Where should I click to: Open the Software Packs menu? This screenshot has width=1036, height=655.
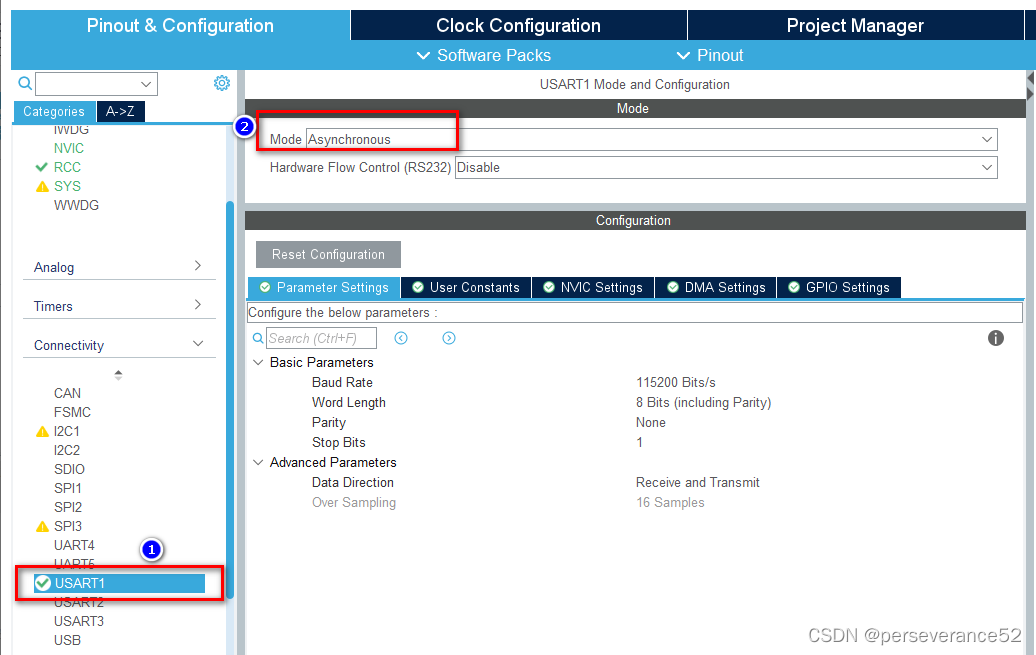[x=484, y=56]
